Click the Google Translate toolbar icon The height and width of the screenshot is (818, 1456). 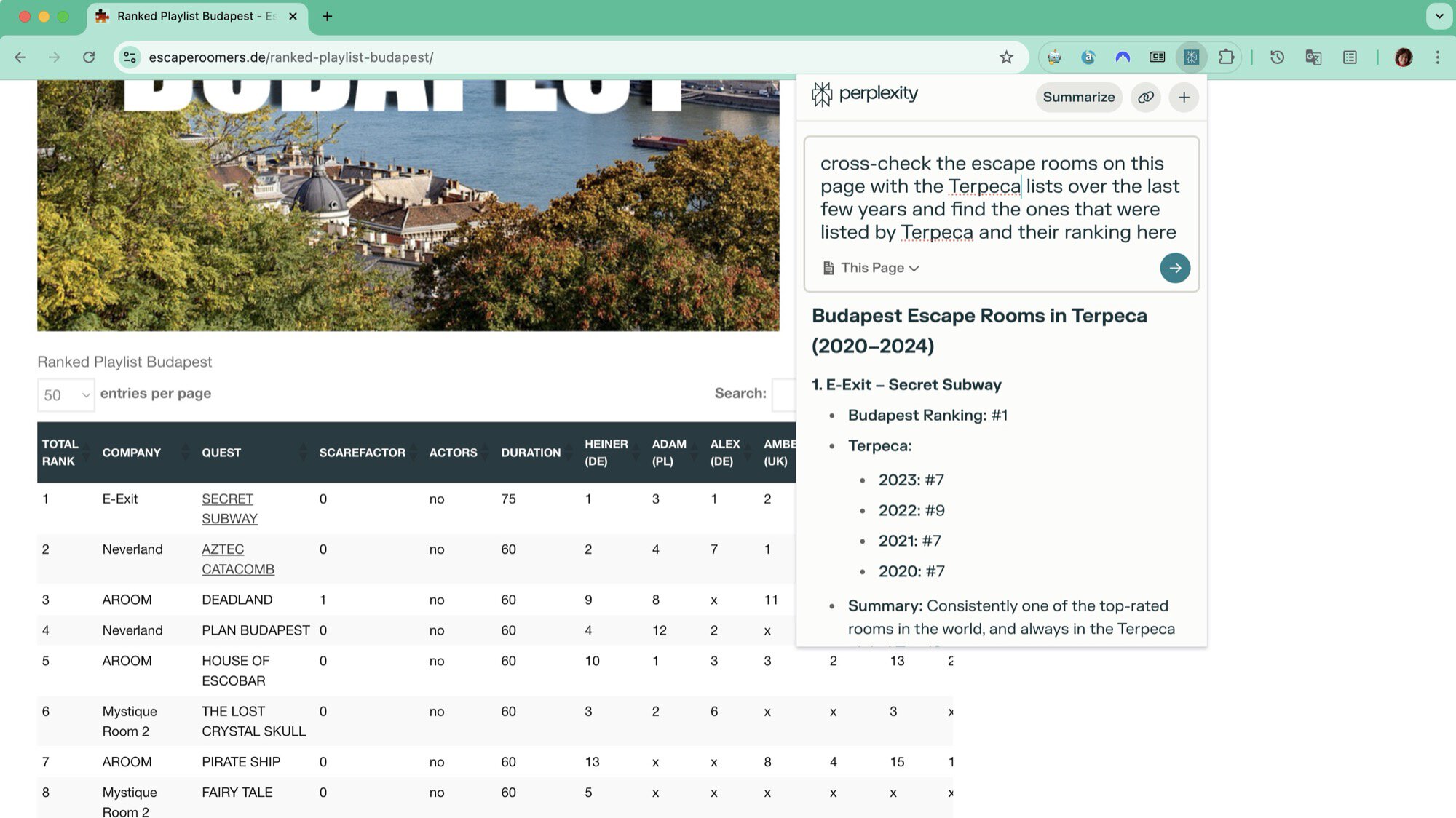[1313, 57]
